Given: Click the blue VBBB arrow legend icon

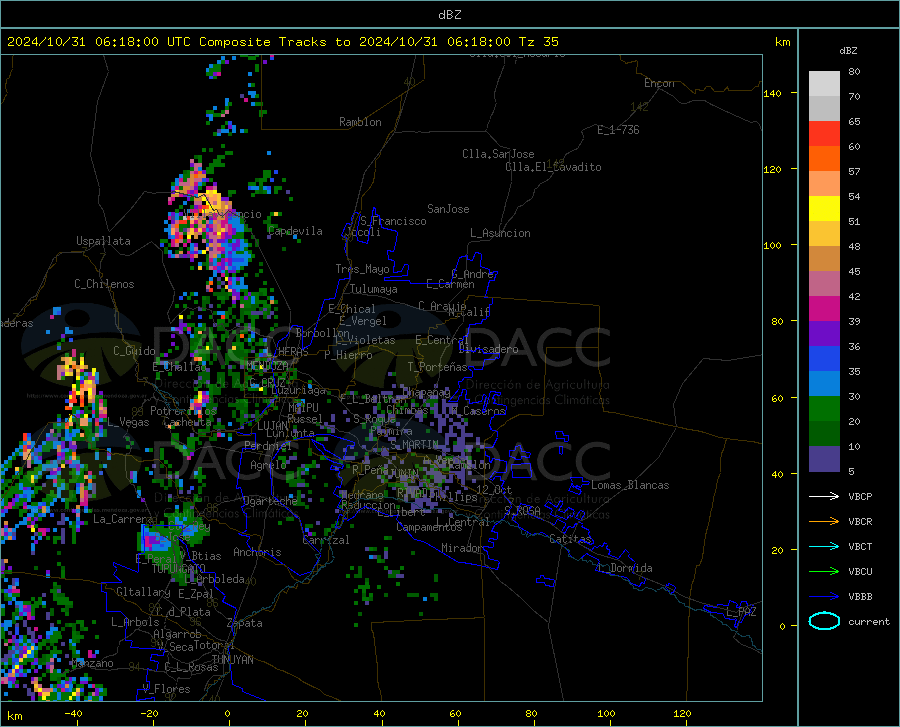Looking at the screenshot, I should tap(824, 597).
